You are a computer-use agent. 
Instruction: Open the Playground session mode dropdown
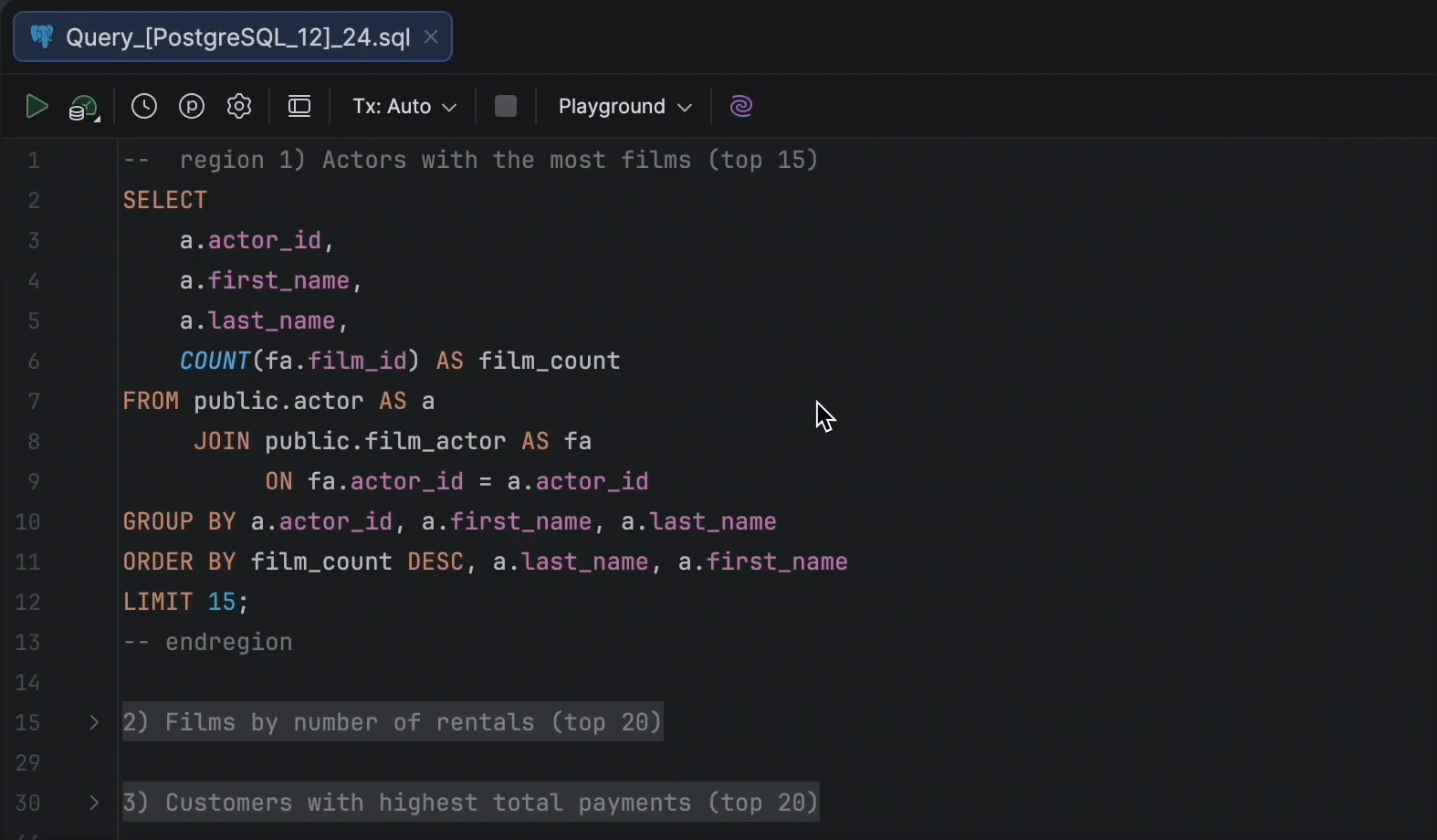(x=624, y=107)
